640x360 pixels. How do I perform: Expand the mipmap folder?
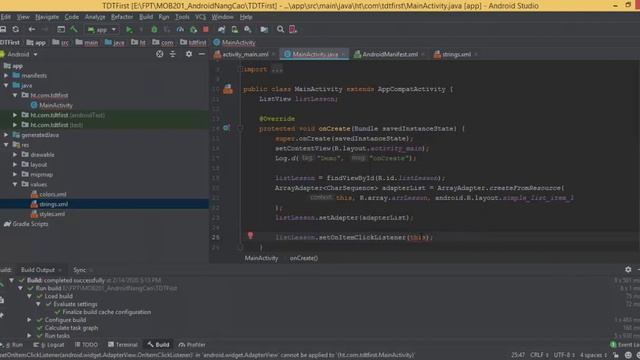coord(15,174)
